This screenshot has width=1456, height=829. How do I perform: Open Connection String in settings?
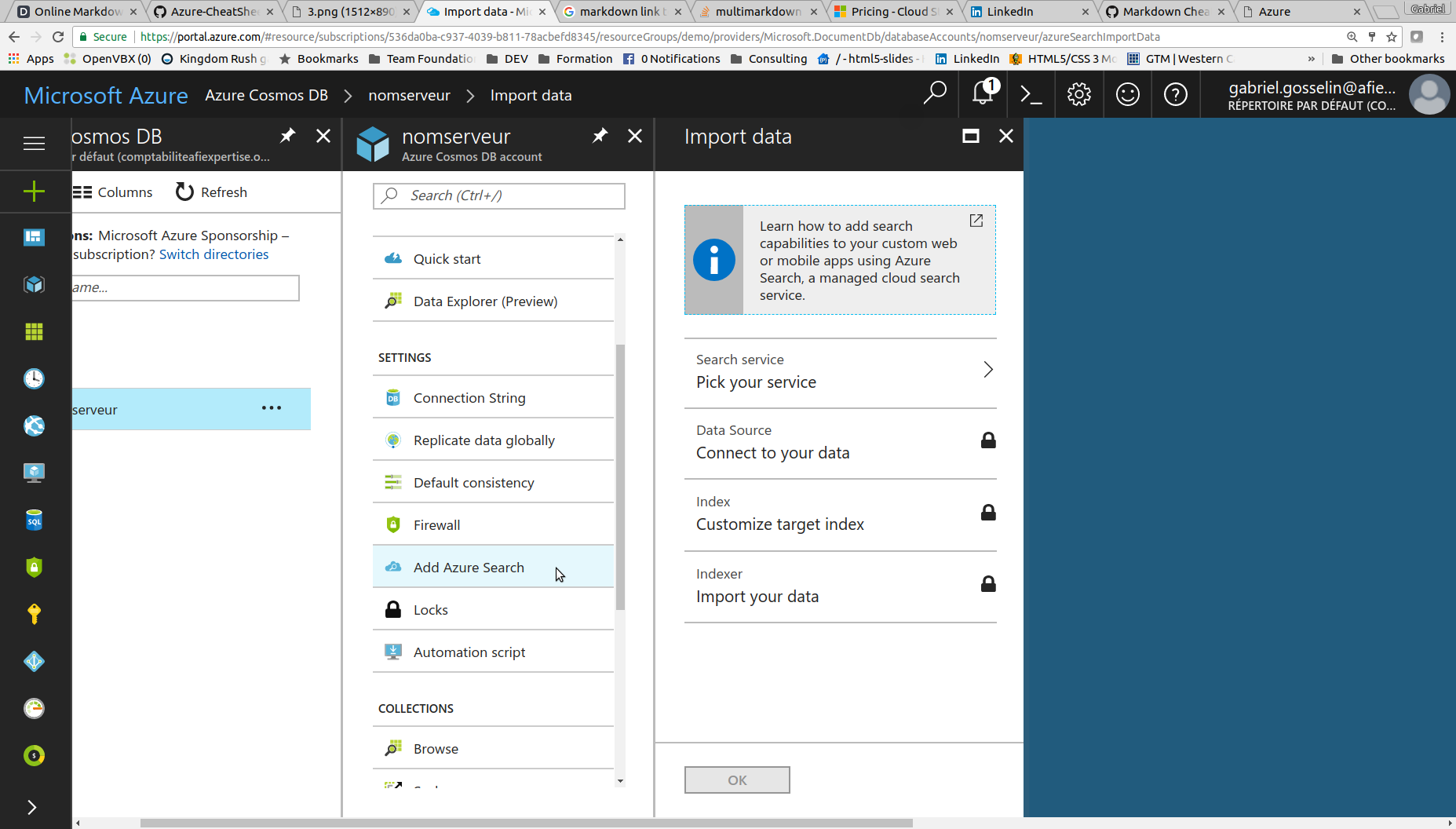[469, 398]
